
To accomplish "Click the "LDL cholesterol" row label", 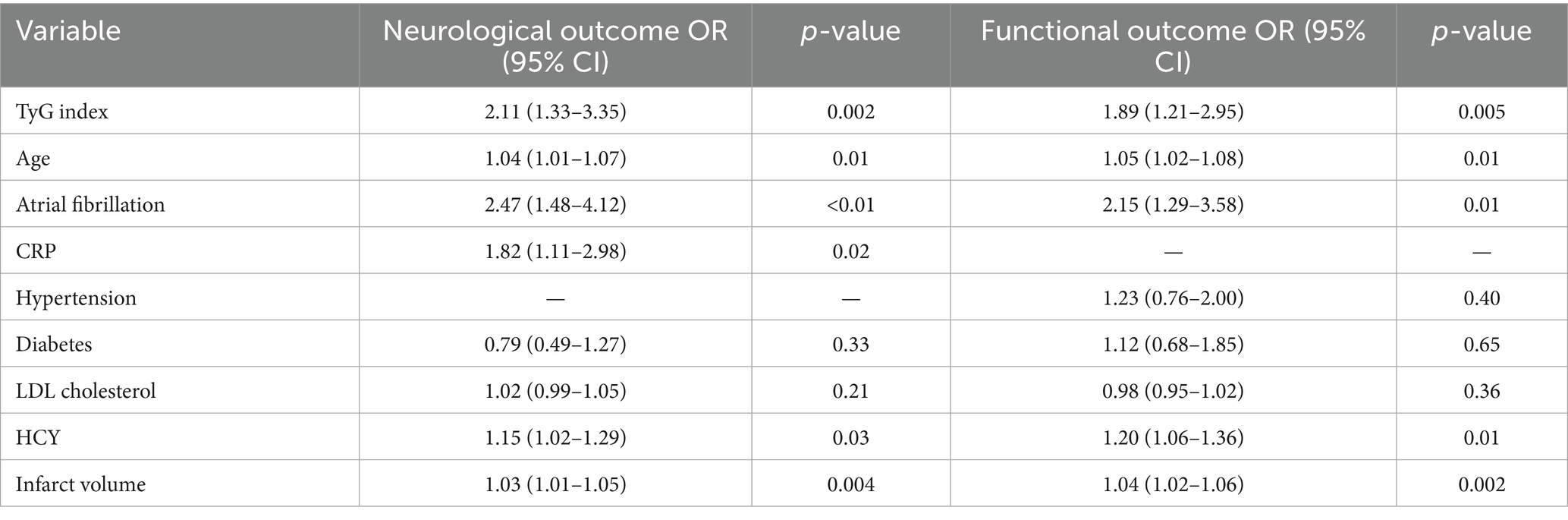I will click(86, 391).
